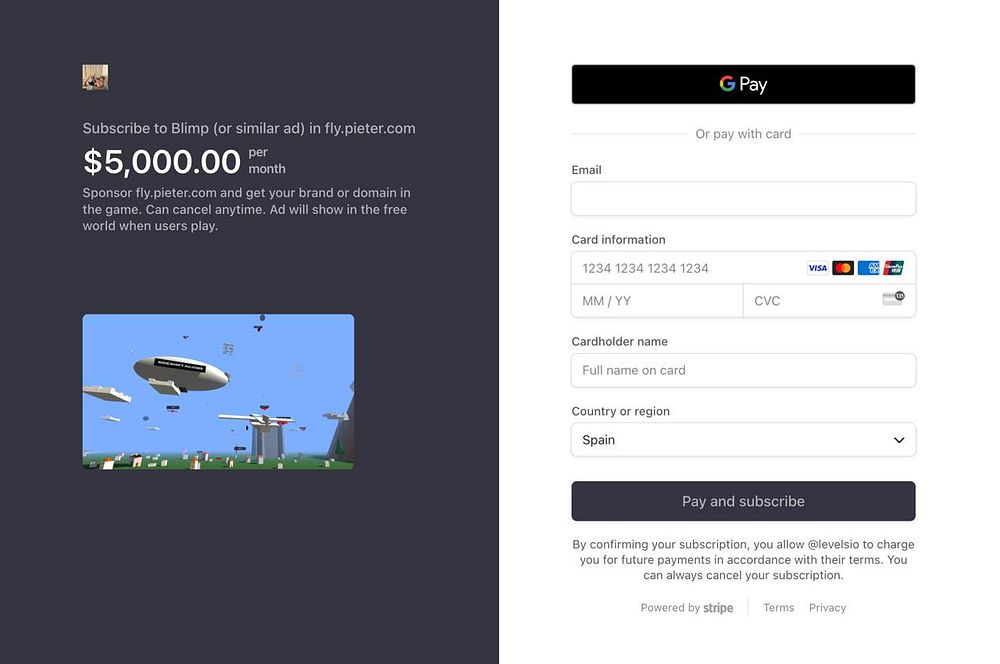Click the merchant avatar image
1000x664 pixels.
click(x=95, y=77)
